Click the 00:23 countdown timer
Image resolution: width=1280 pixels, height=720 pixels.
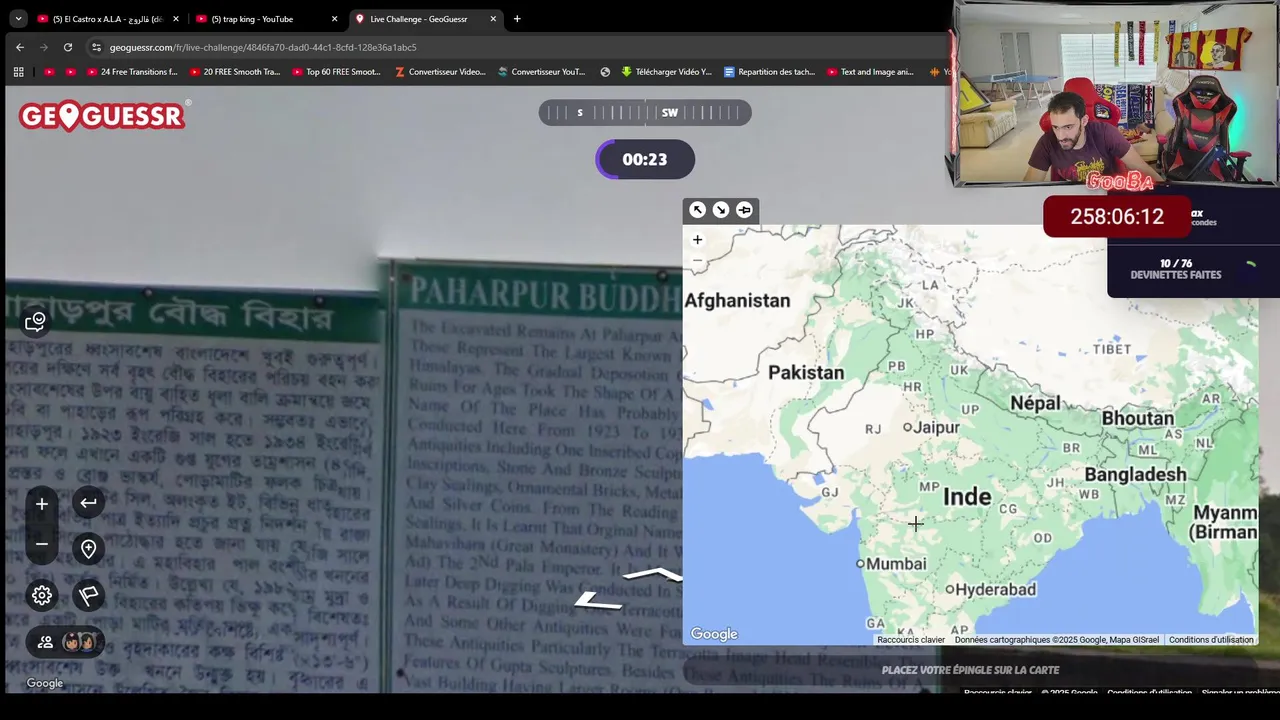click(645, 159)
